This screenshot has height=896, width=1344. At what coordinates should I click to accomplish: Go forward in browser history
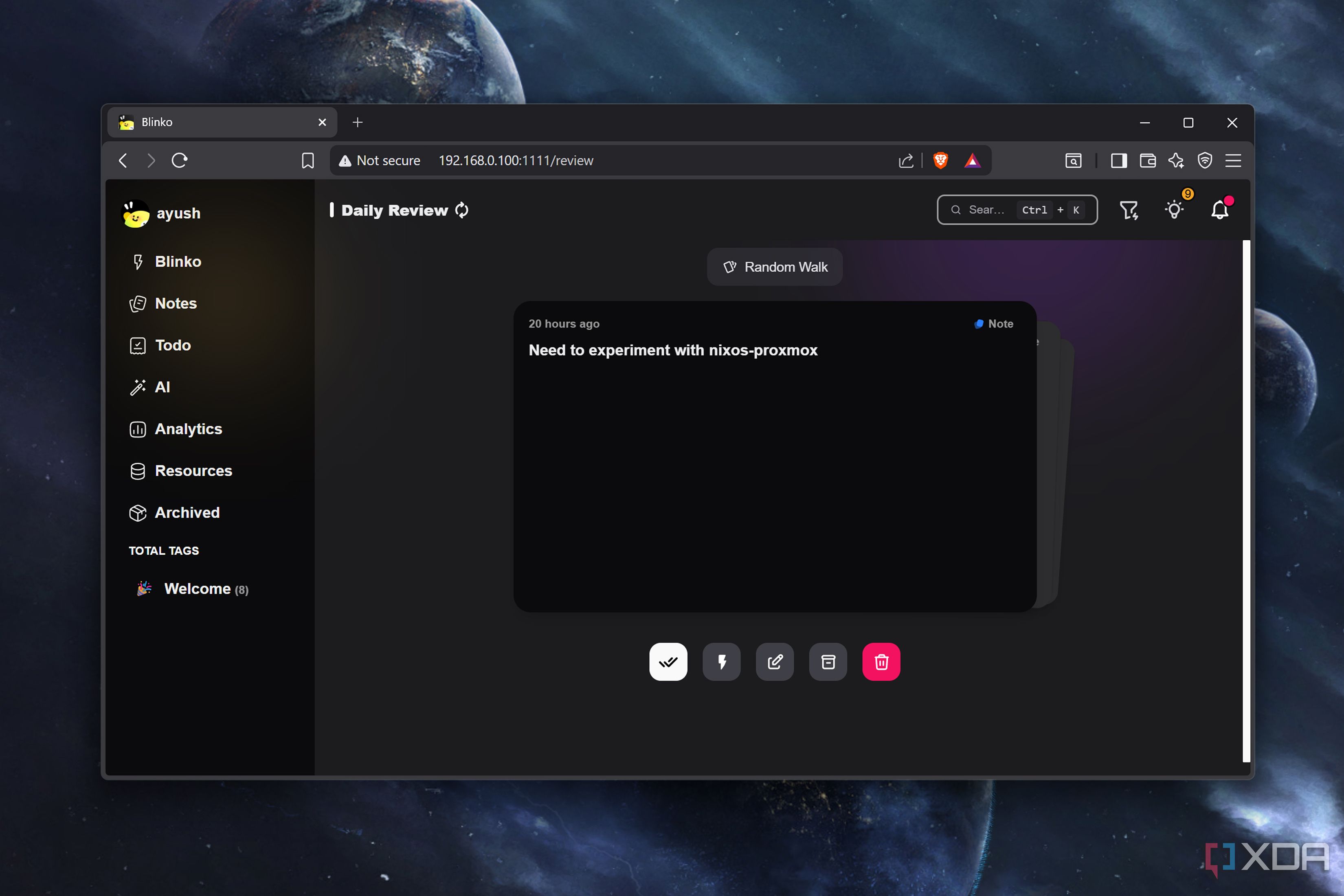pos(151,160)
